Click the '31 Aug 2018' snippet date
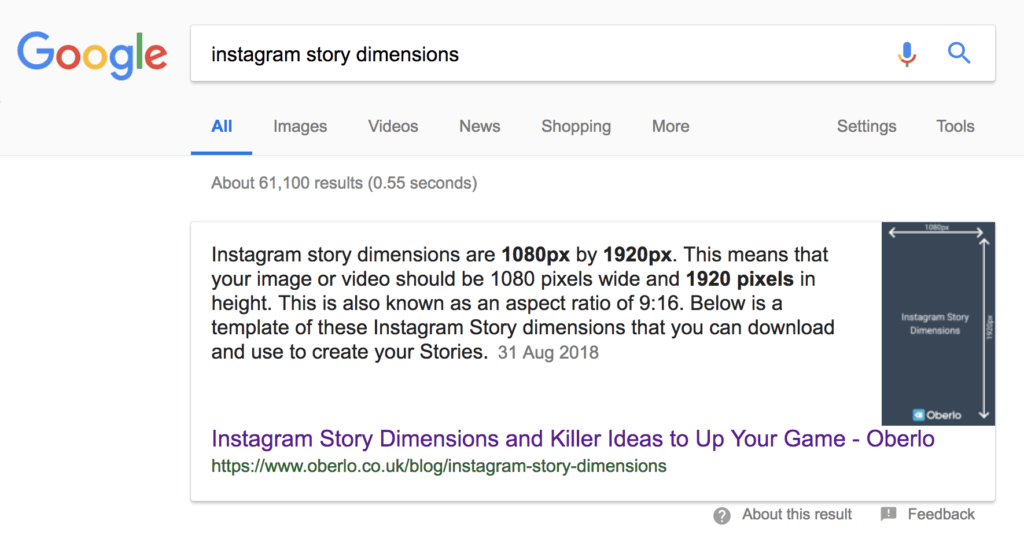Screen dimensions: 1024x546 pyautogui.click(x=548, y=353)
